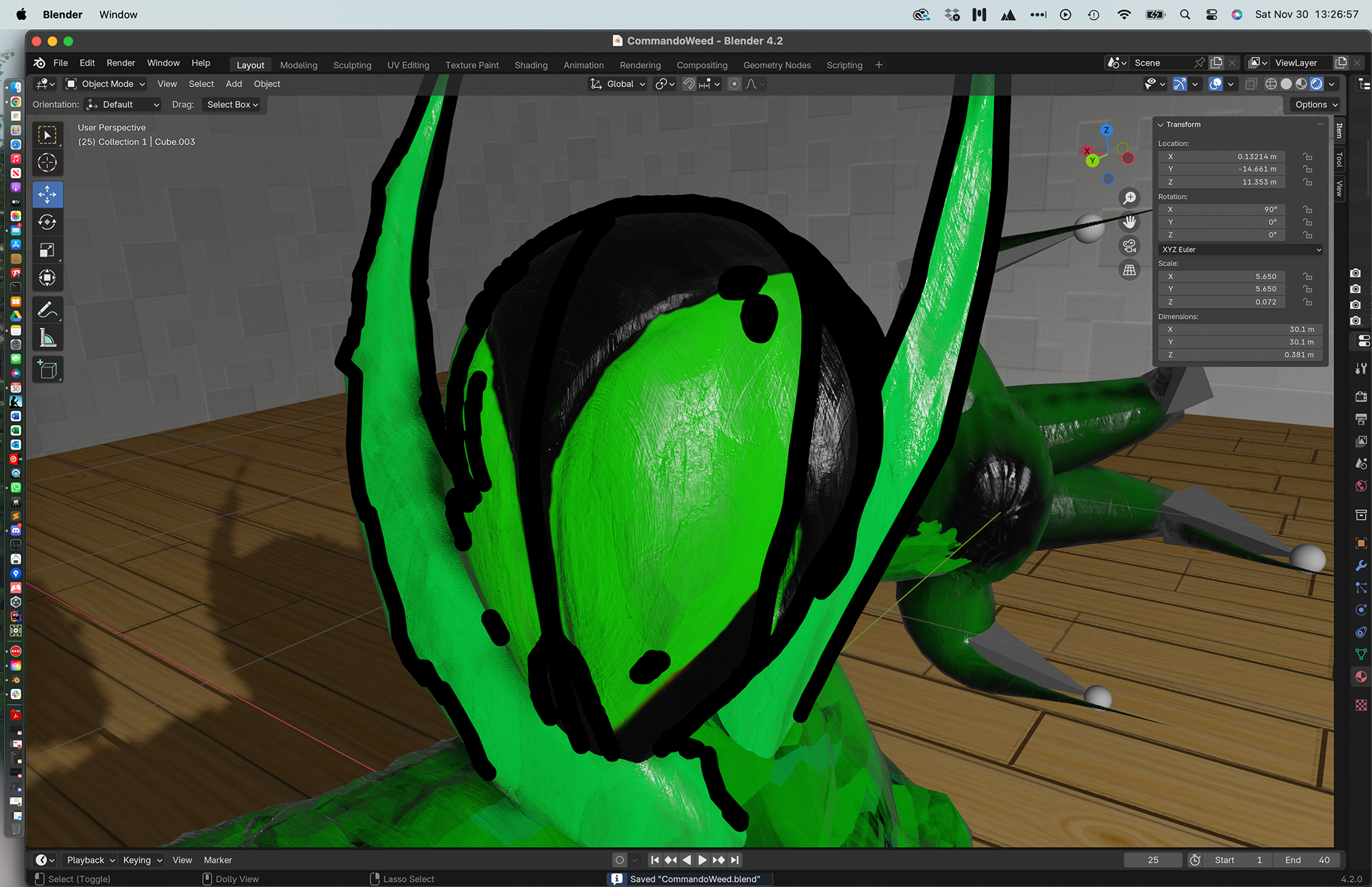Screen dimensions: 1372x887
Task: Switch to Geometry Nodes workspace tab
Action: point(777,65)
